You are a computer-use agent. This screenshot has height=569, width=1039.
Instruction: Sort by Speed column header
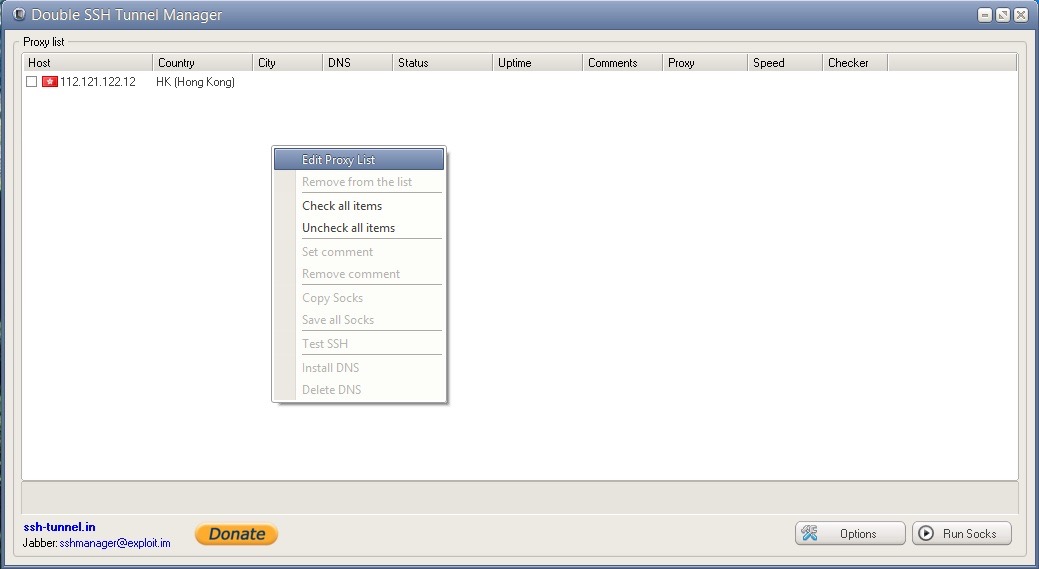pos(785,62)
